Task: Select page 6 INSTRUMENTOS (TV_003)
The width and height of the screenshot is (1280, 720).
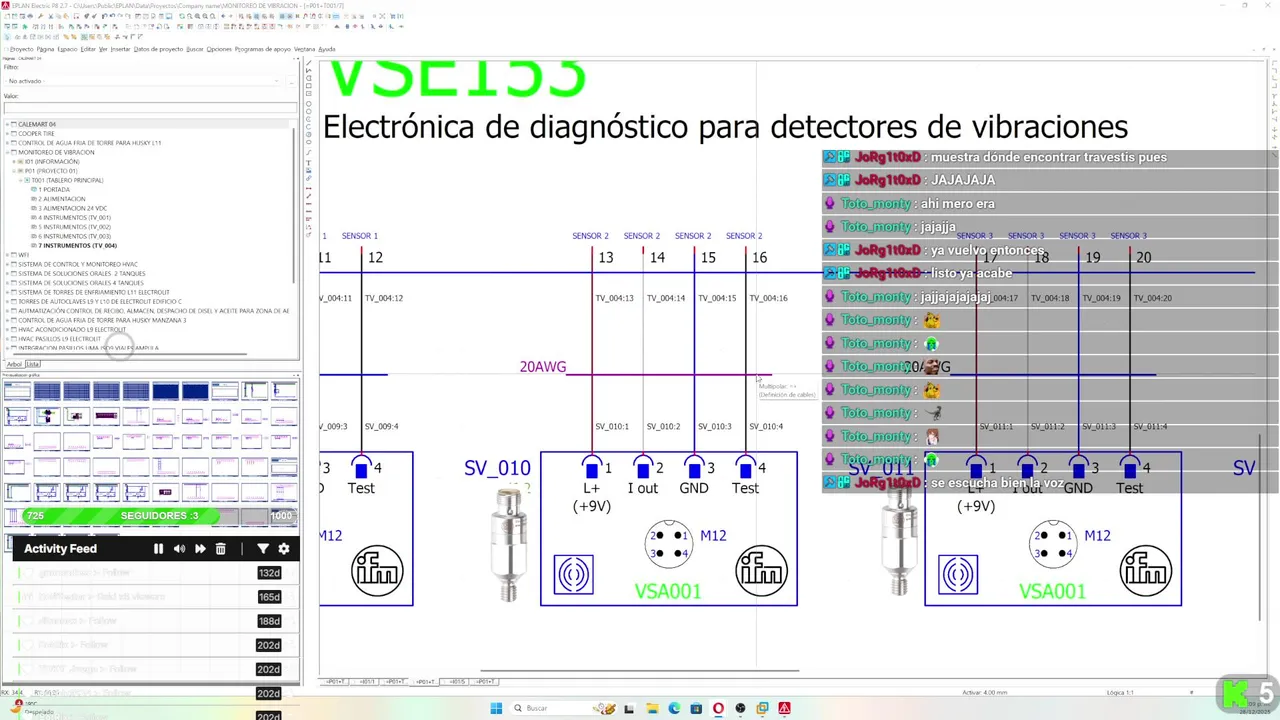Action: point(74,236)
